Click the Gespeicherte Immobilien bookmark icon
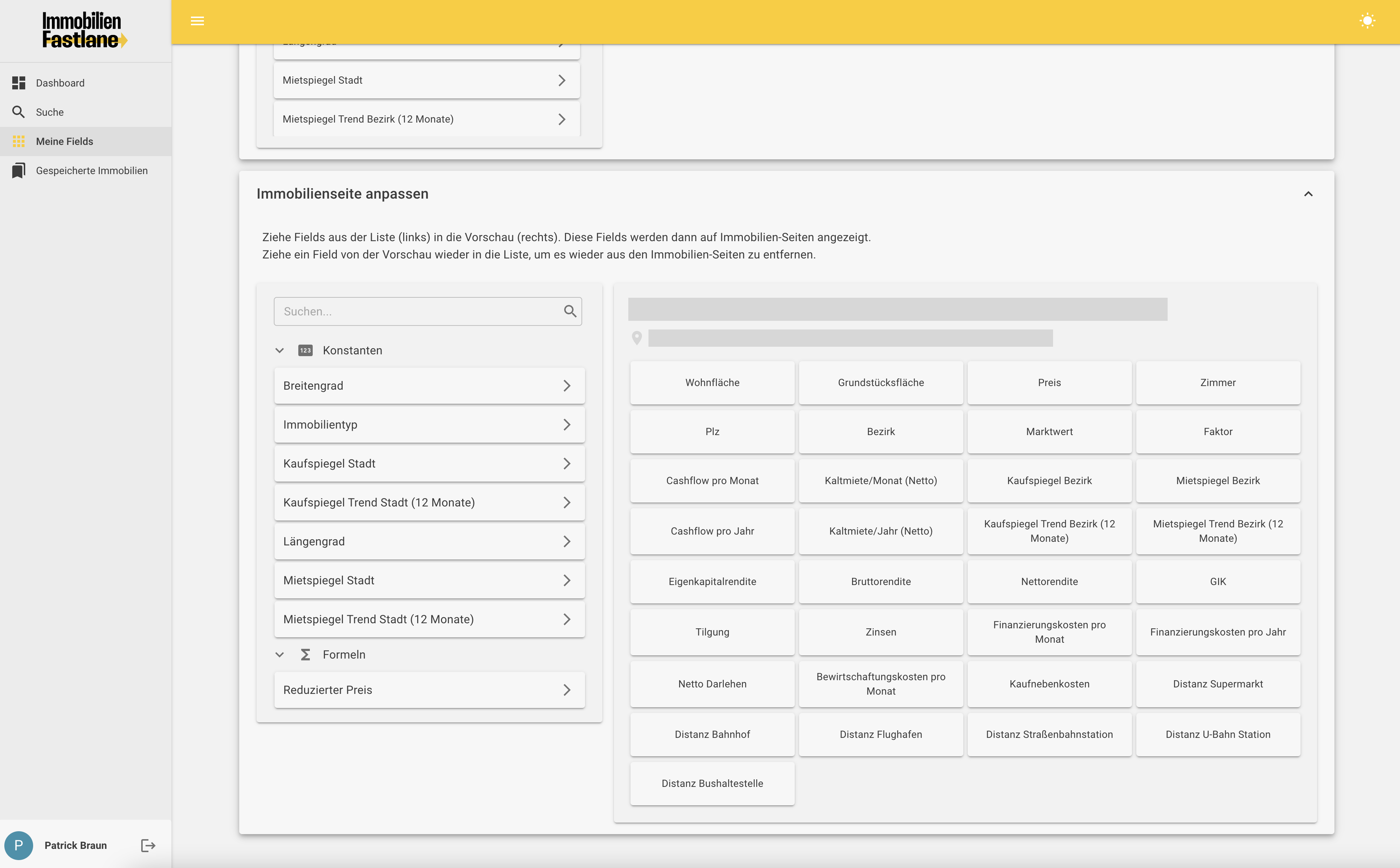1400x868 pixels. point(18,170)
